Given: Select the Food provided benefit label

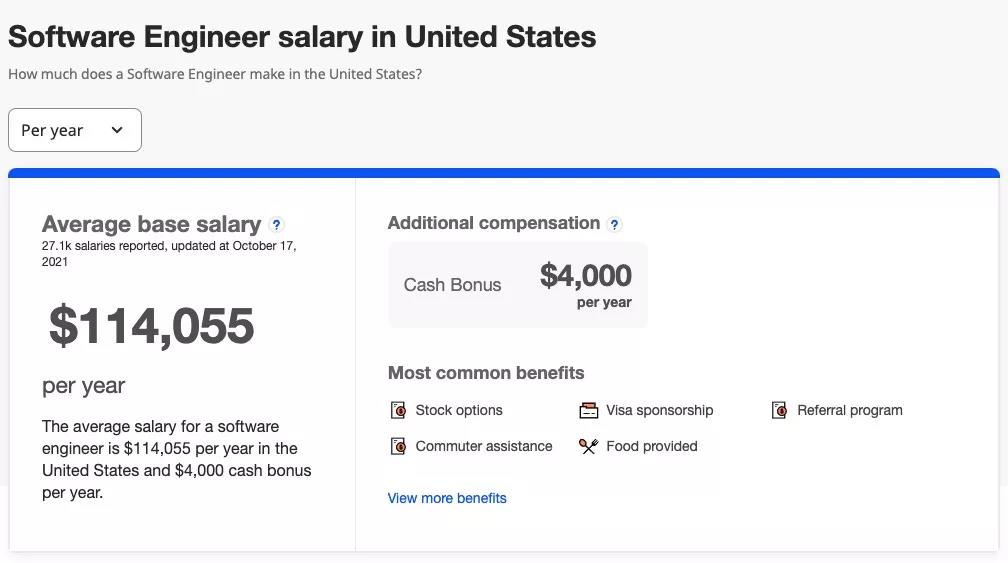Looking at the screenshot, I should [652, 446].
